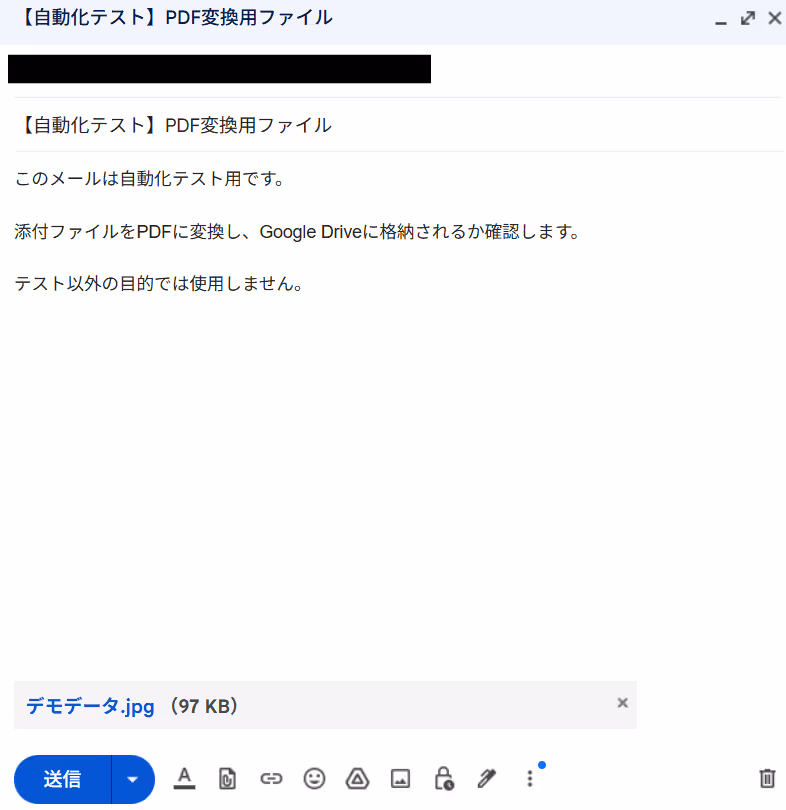The width and height of the screenshot is (786, 810).
Task: Click the 送信 send button
Action: [x=62, y=780]
